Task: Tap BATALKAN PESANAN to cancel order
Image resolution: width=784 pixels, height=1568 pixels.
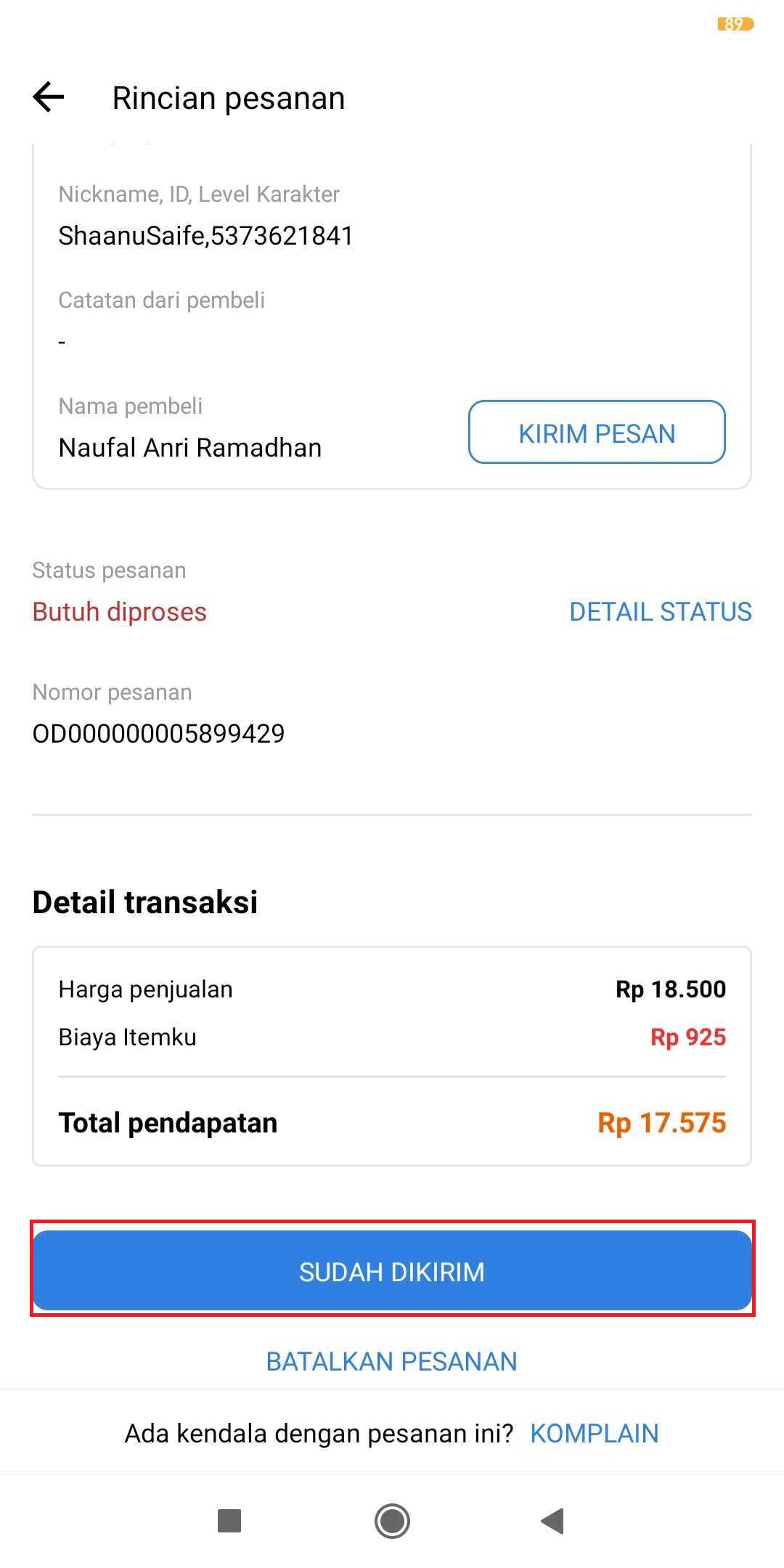Action: 392,1361
